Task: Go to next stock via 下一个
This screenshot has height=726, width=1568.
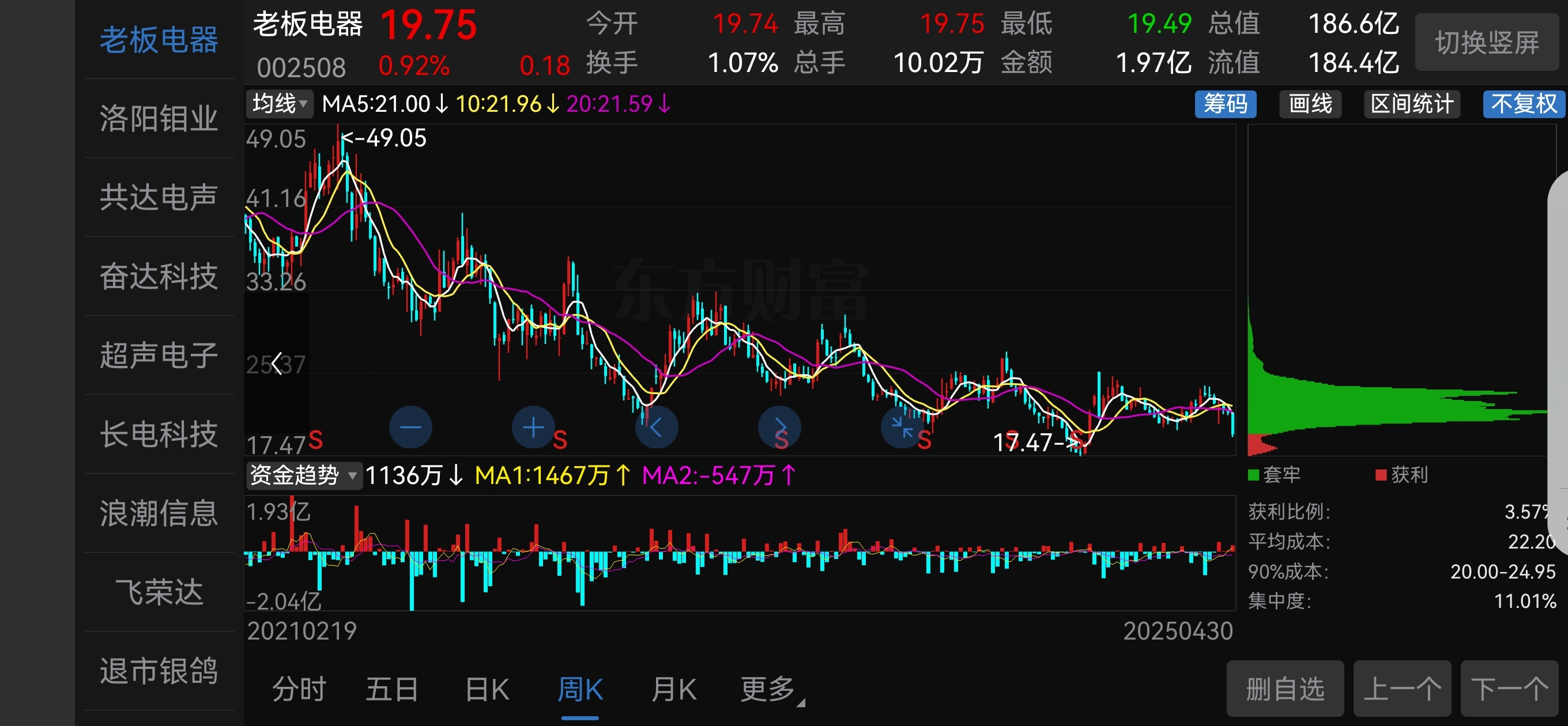Action: tap(1510, 689)
